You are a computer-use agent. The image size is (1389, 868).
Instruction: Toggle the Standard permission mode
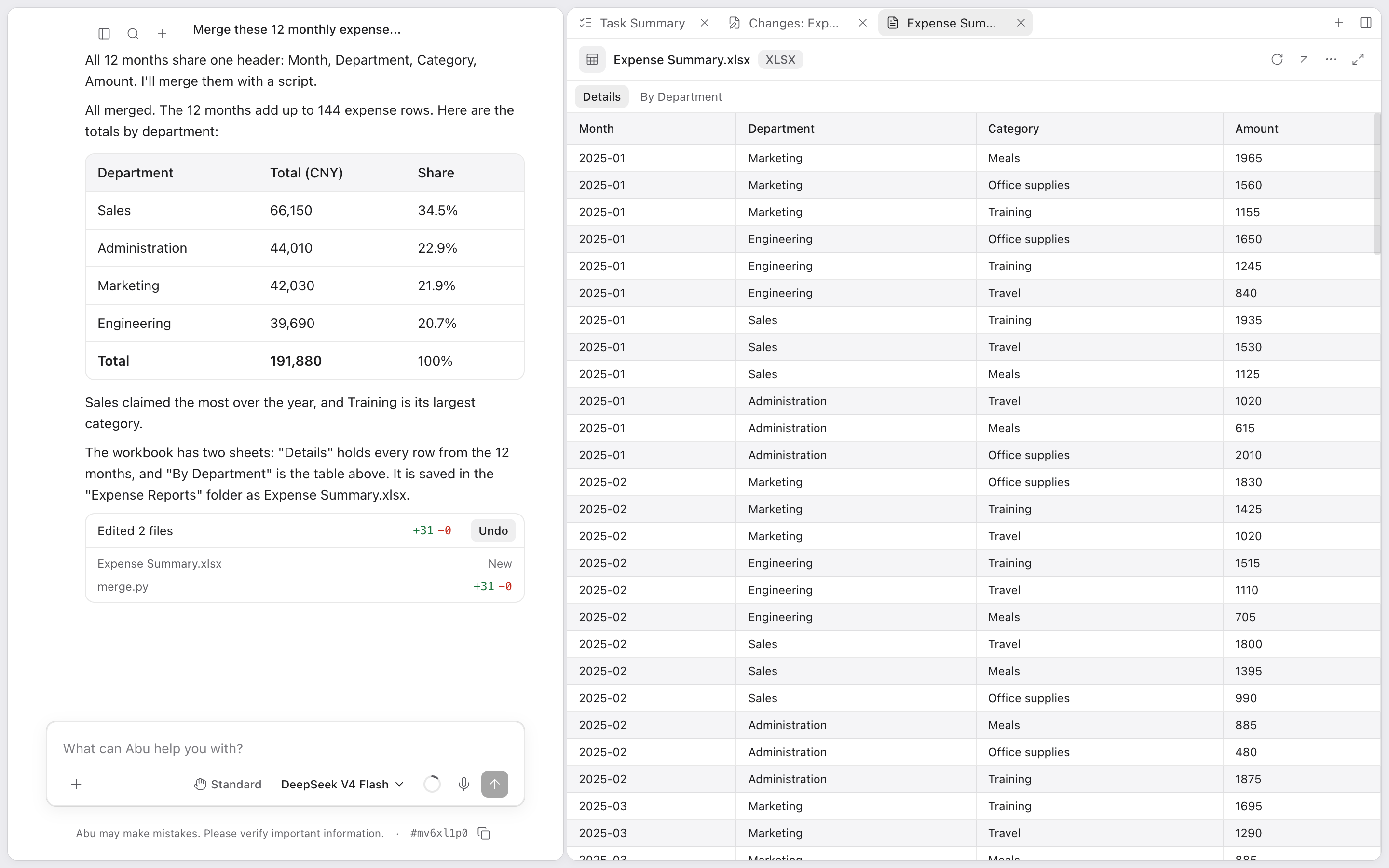pyautogui.click(x=227, y=784)
